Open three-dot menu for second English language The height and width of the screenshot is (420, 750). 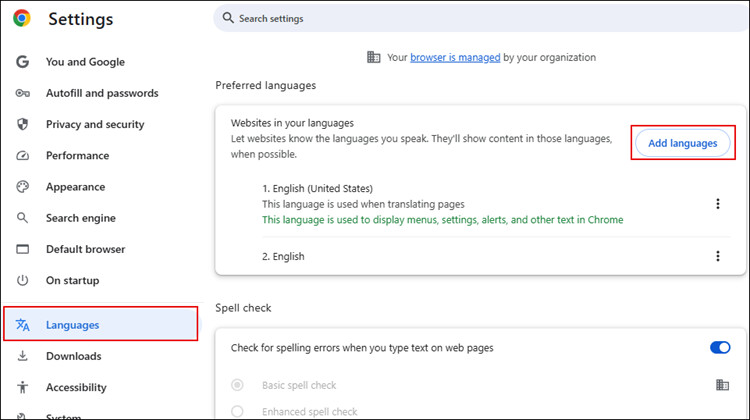[x=717, y=256]
